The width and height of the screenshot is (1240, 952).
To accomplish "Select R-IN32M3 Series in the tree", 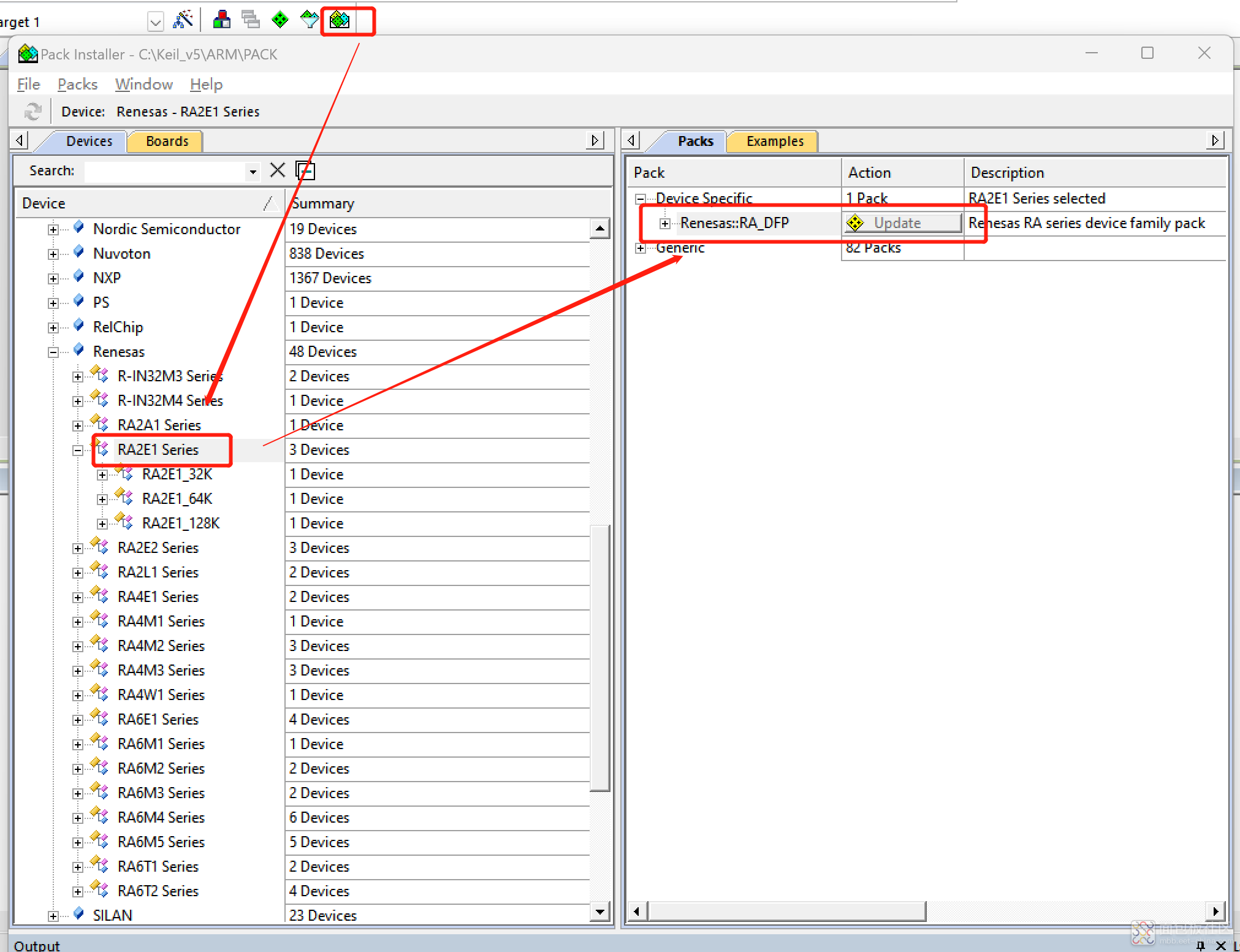I will [170, 376].
